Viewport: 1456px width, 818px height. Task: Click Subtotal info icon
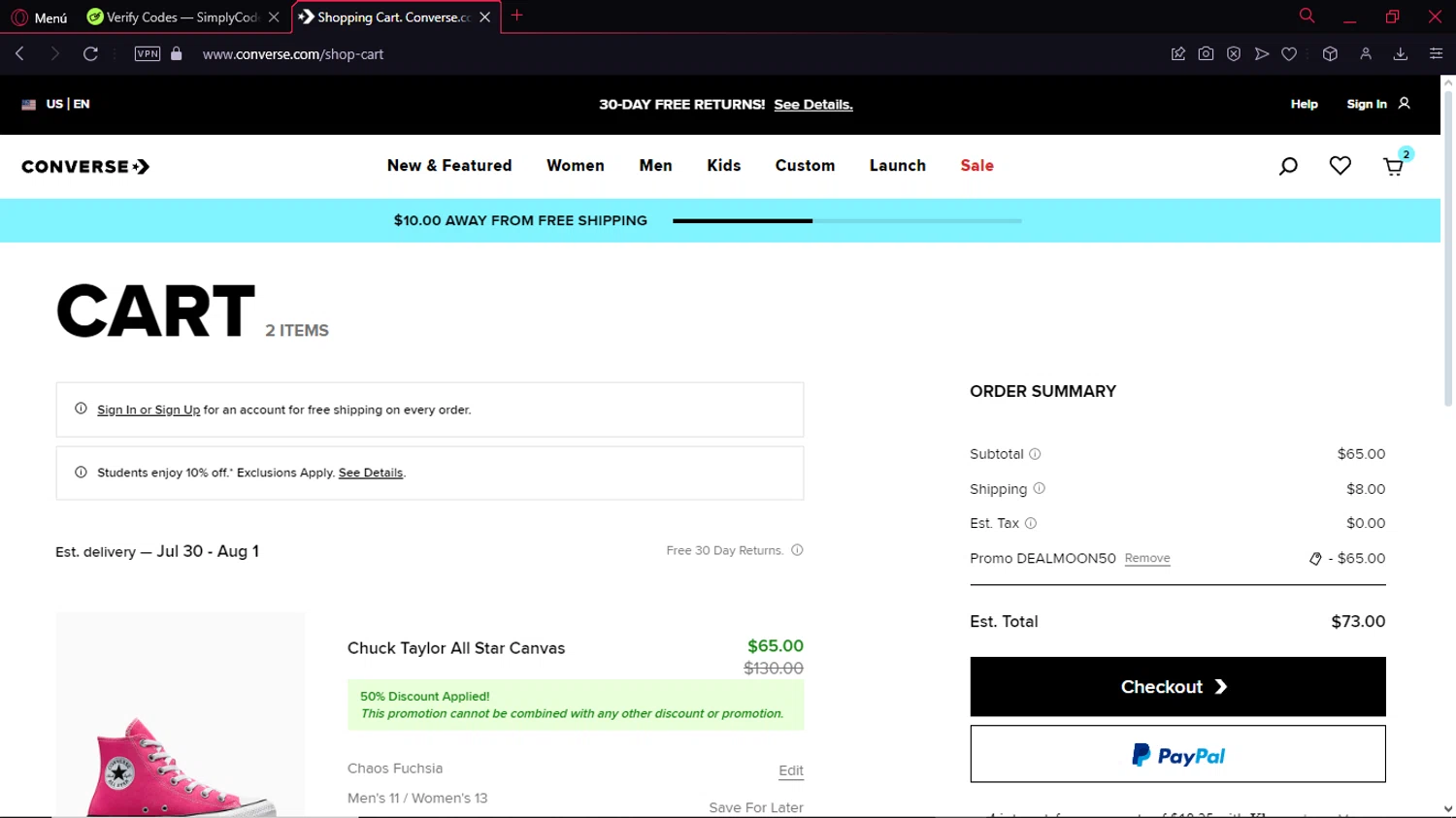pos(1035,454)
